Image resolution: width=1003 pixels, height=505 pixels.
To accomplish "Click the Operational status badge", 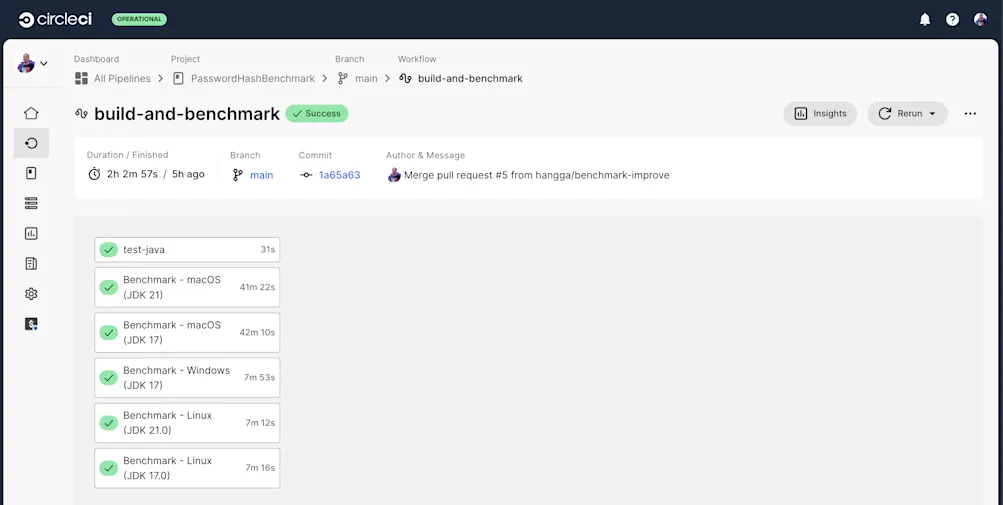I will 139,19.
